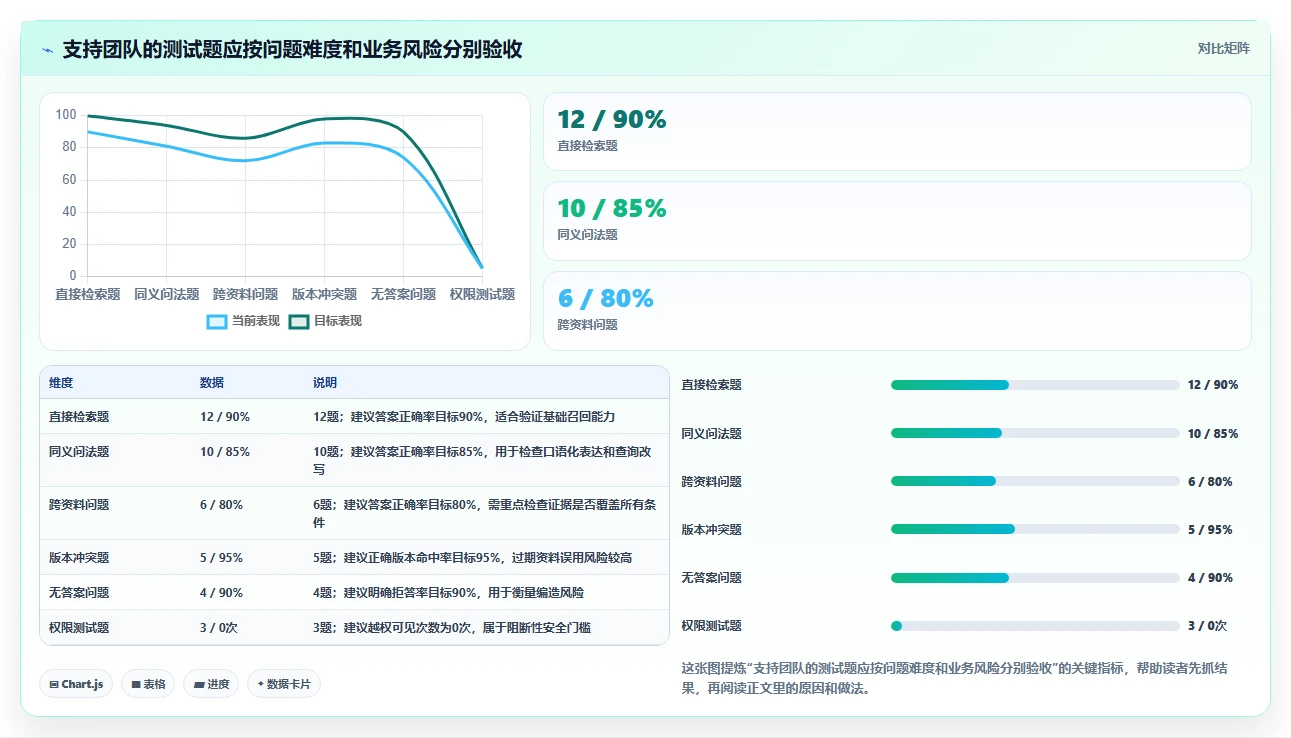Screen dimensions: 1291x738
Task: Click the 无答案问题 progress bar
Action: tap(1035, 577)
